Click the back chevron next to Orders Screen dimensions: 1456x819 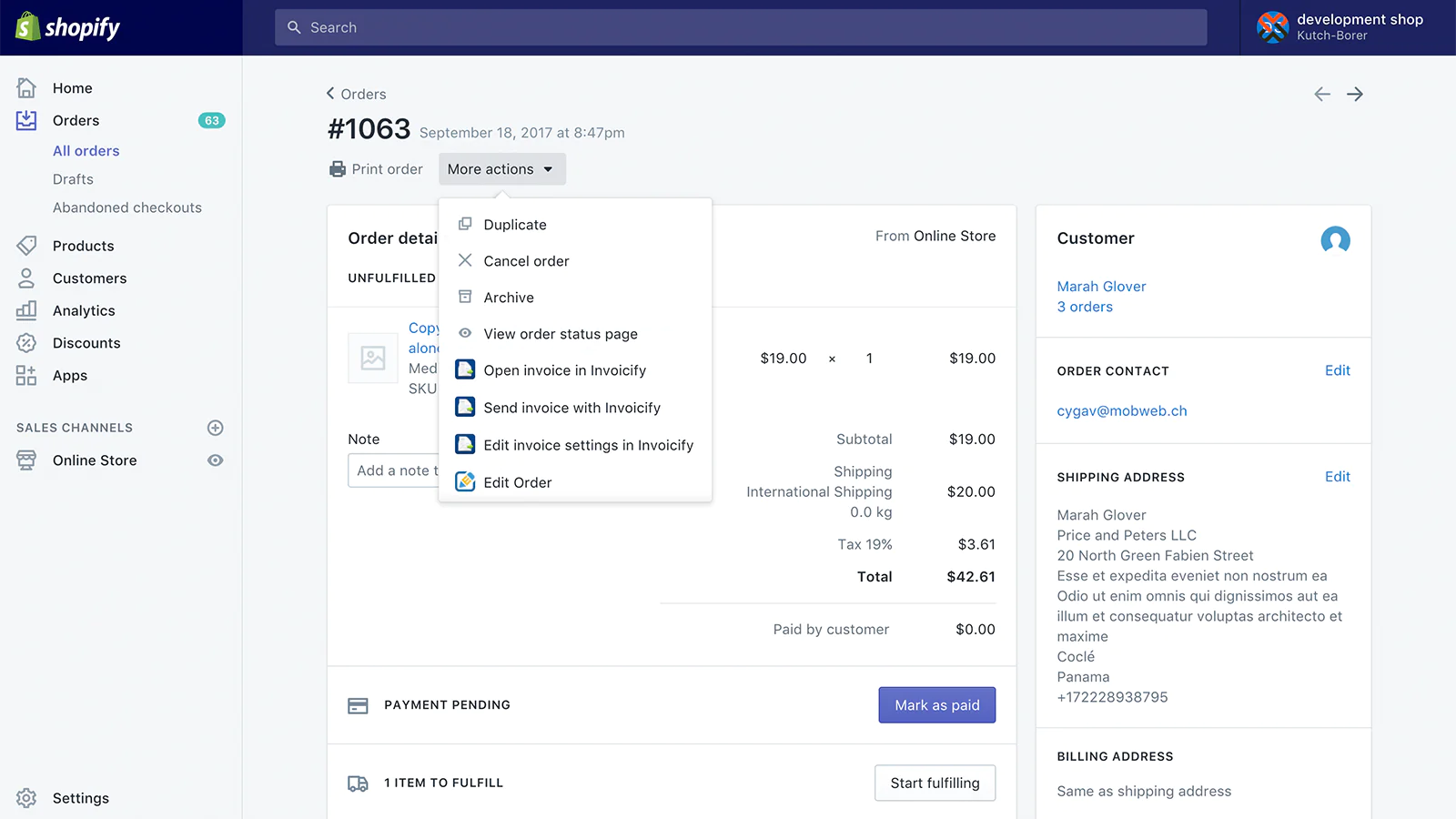coord(330,93)
